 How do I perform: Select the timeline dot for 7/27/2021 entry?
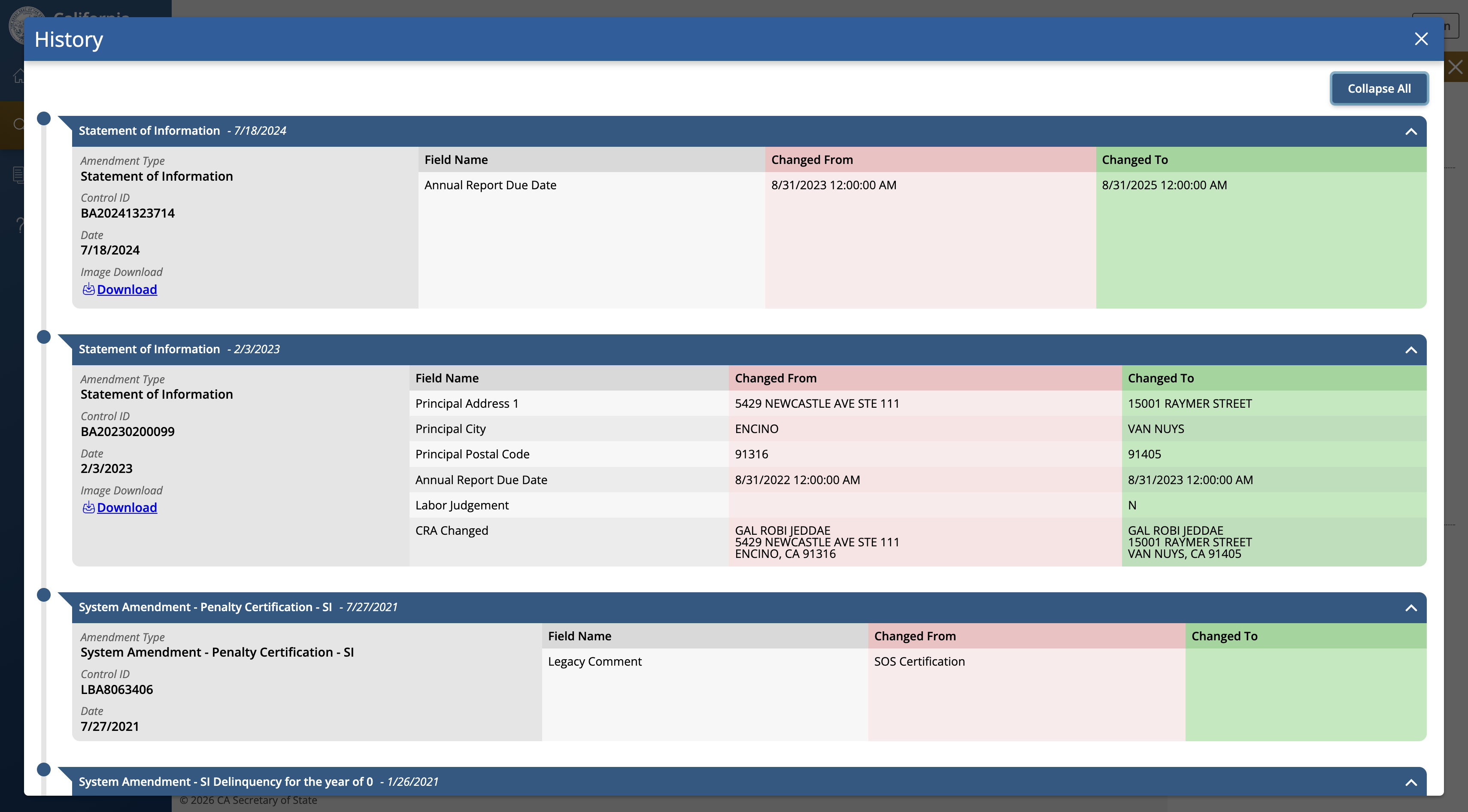click(43, 595)
